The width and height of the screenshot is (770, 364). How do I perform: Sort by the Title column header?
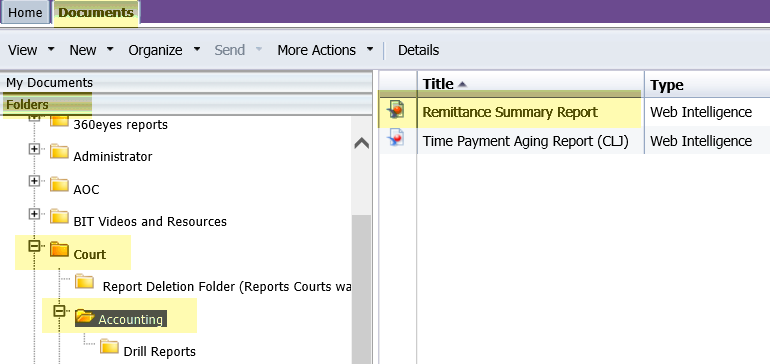coord(530,84)
